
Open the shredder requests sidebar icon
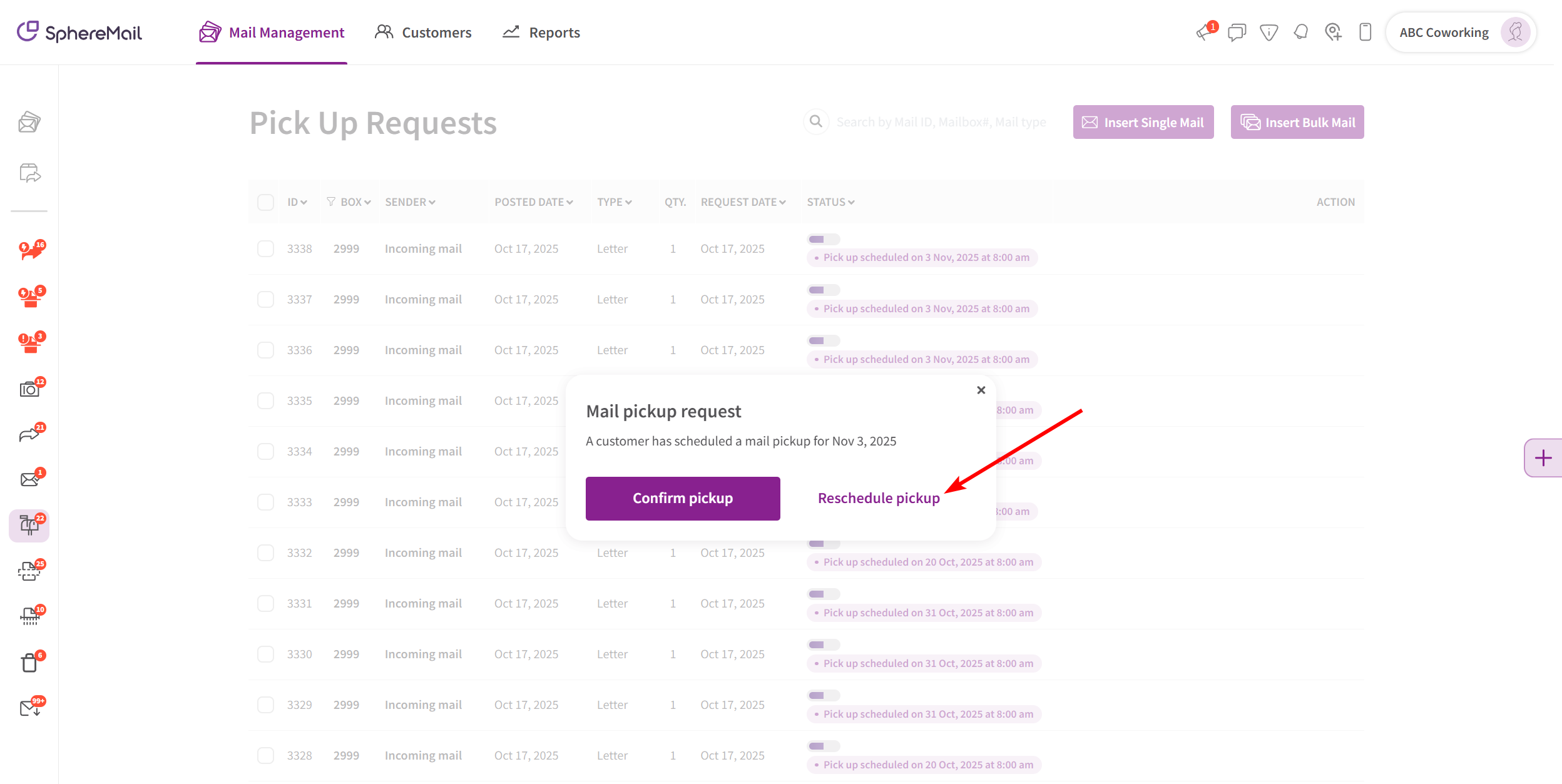tap(29, 616)
